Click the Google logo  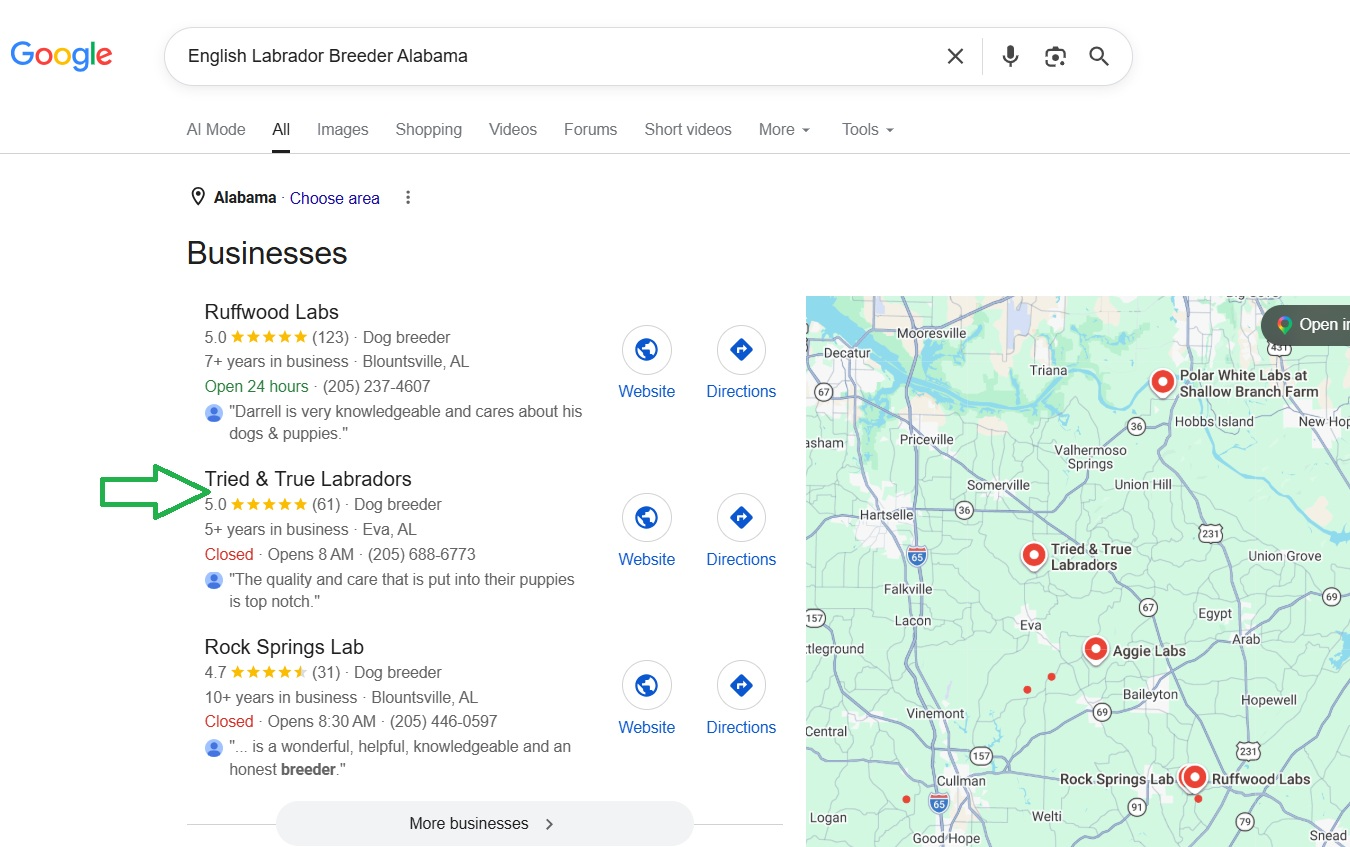61,55
